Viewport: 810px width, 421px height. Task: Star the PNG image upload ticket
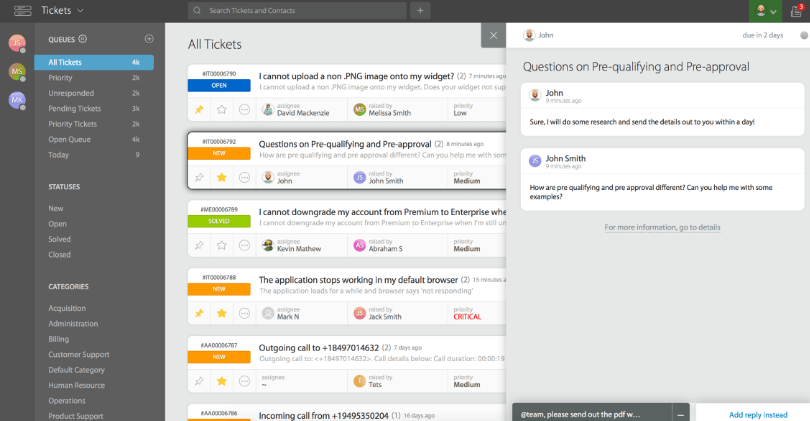click(x=222, y=110)
